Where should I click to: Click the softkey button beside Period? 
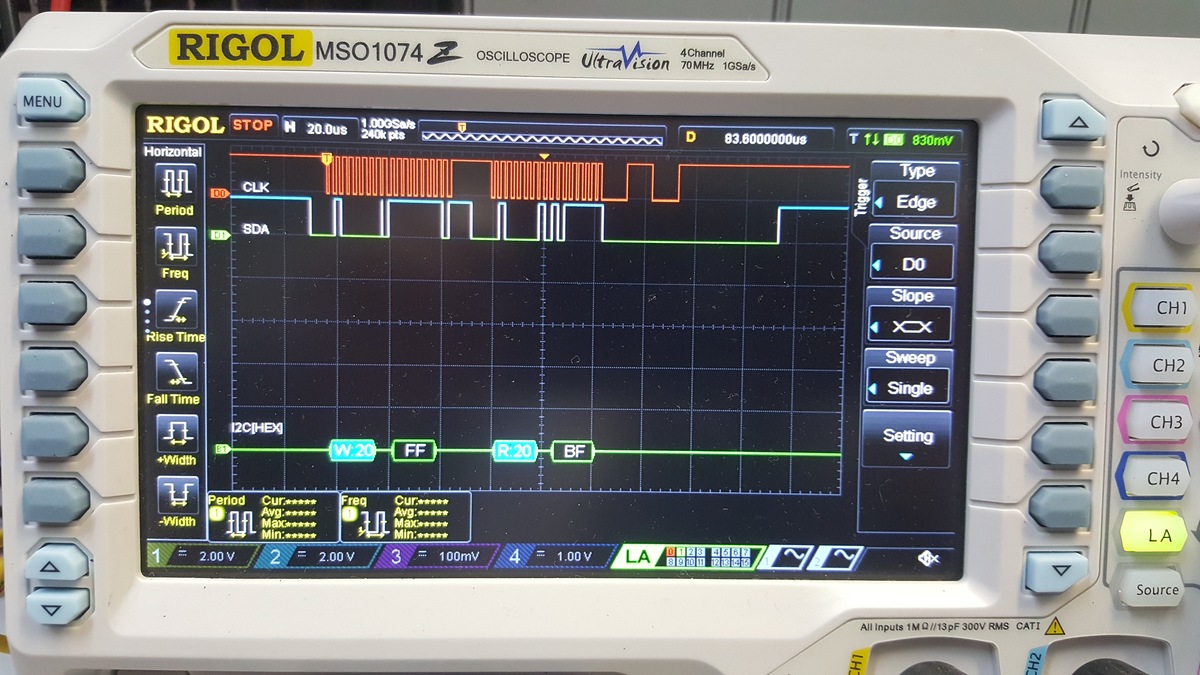click(49, 170)
